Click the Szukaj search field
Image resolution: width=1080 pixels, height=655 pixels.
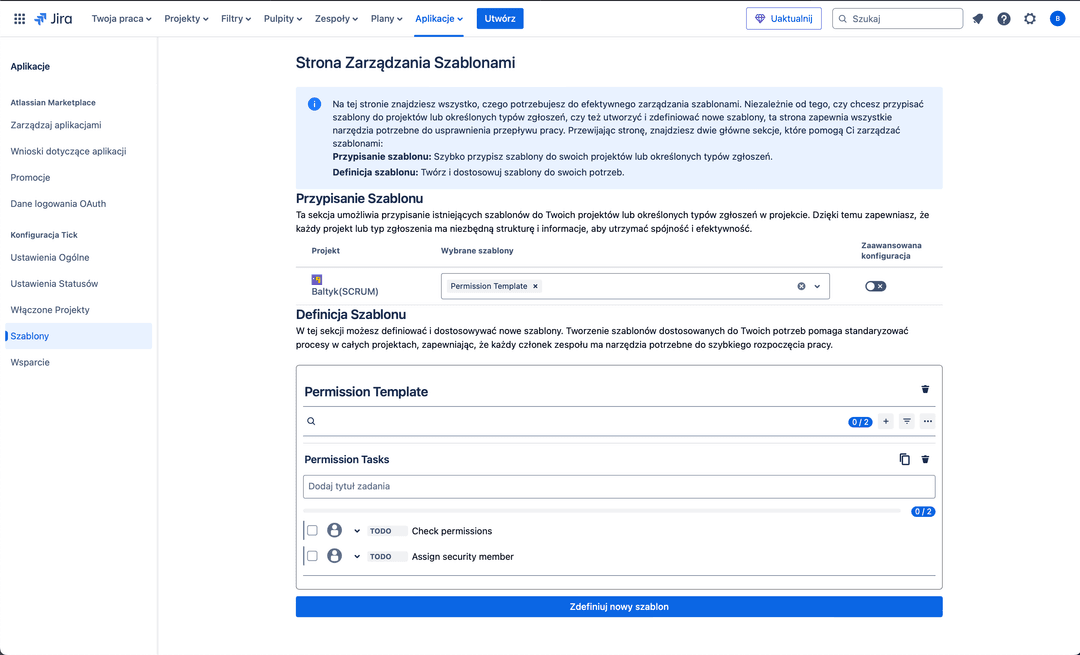(x=897, y=19)
